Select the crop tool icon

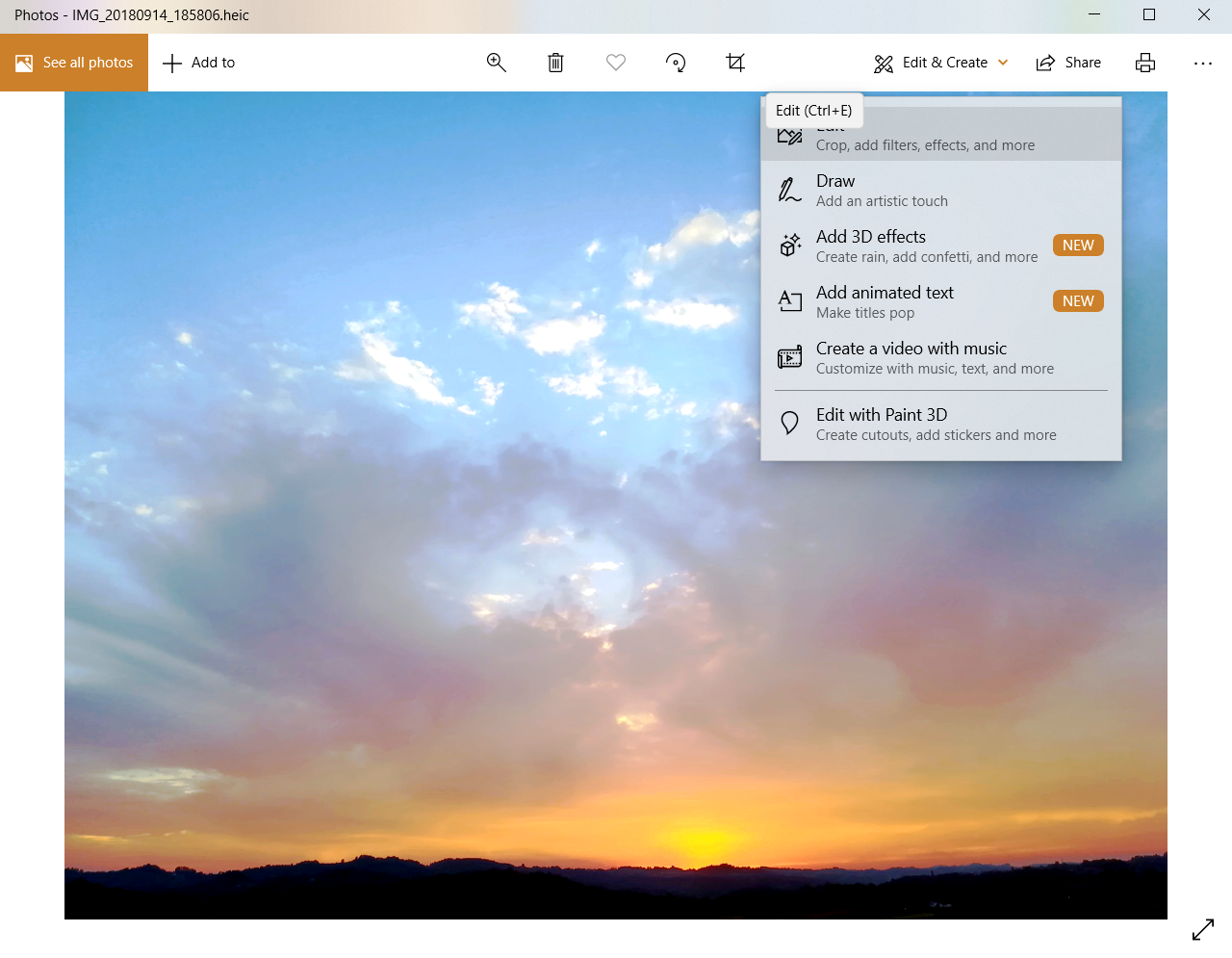click(735, 63)
